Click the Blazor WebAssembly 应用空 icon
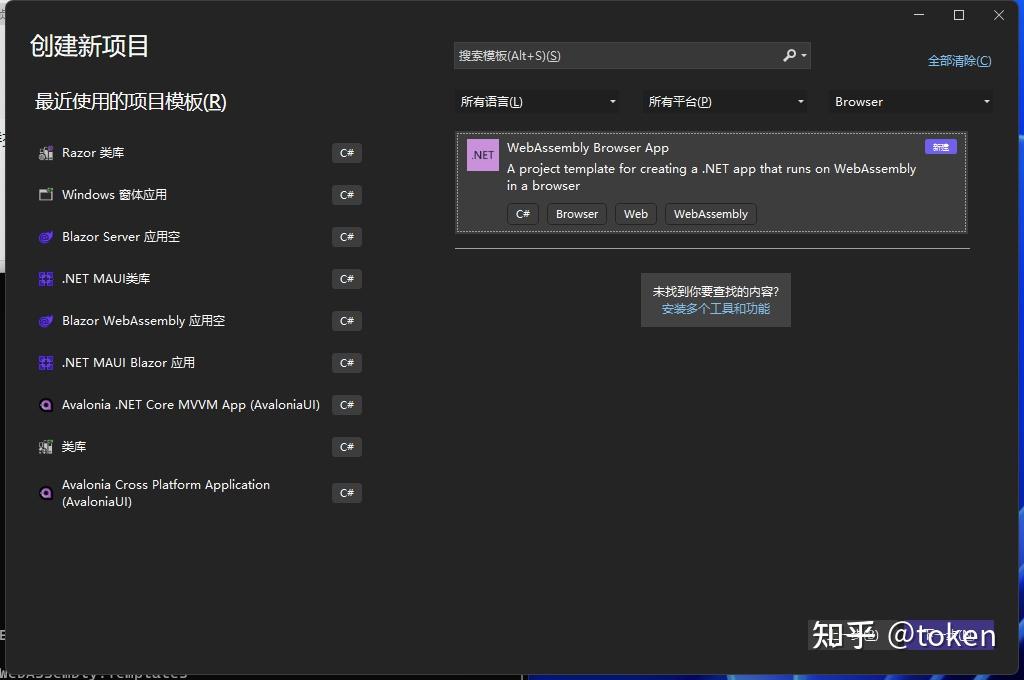 point(46,321)
